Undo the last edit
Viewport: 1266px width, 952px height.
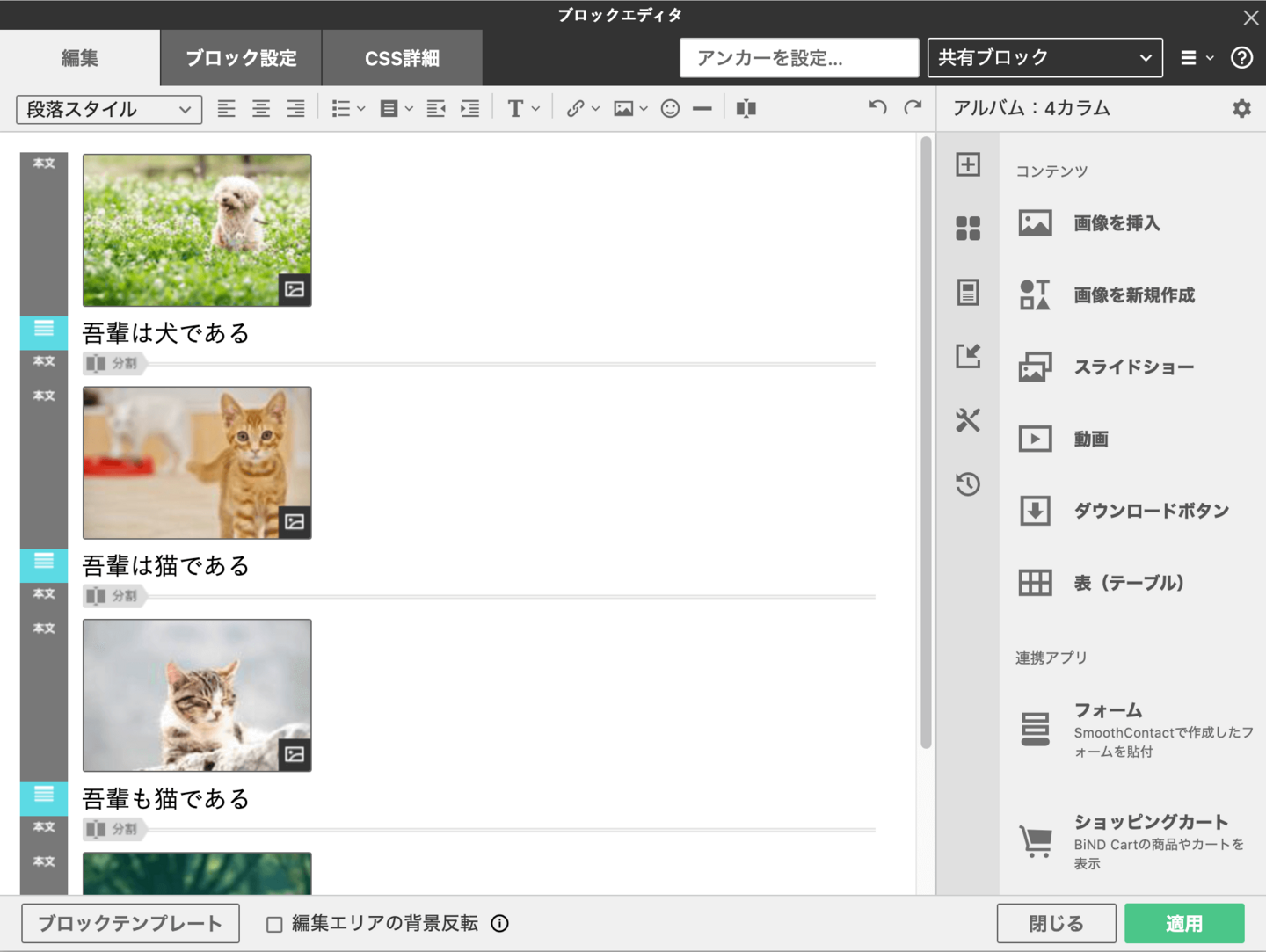877,107
